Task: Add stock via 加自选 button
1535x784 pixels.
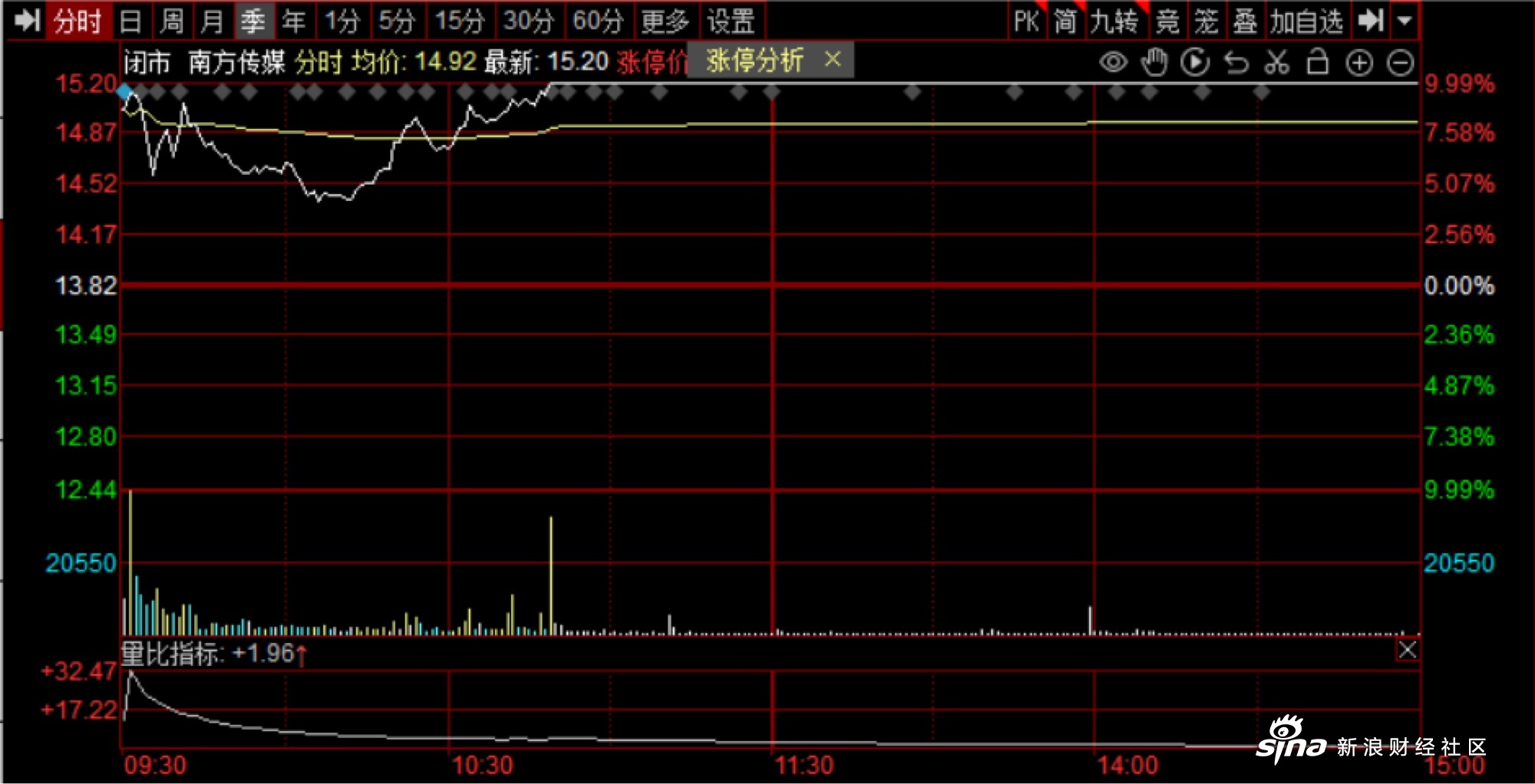Action: tap(1306, 21)
